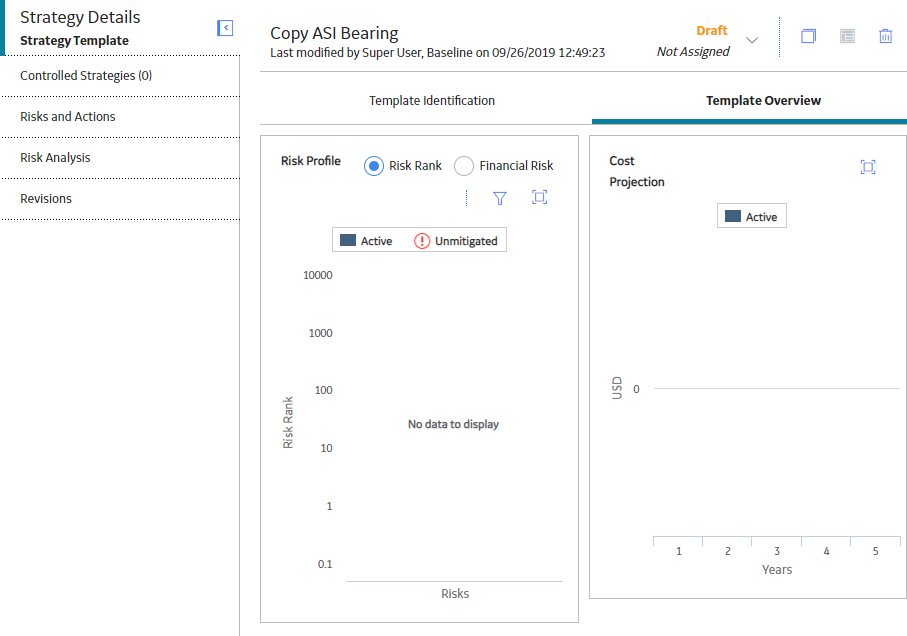
Task: Click the Draft status label
Action: 711,31
